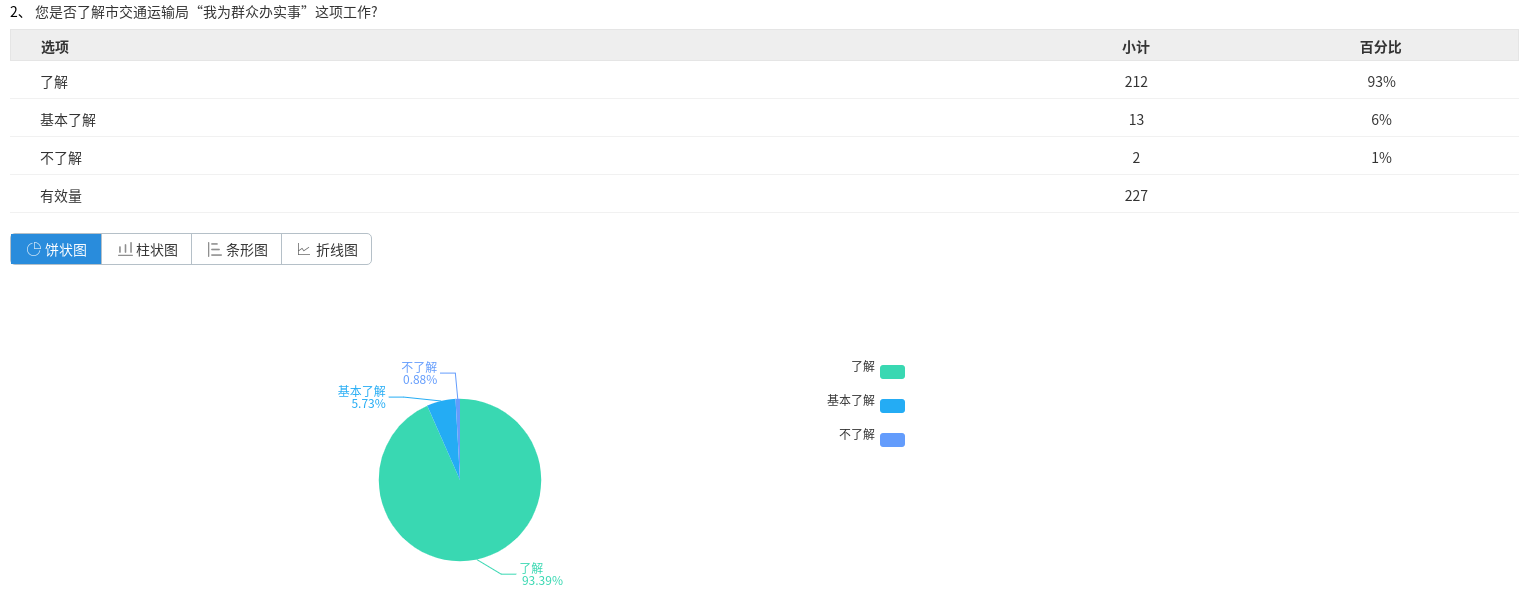Click the 百分比 column header
This screenshot has width=1529, height=612.
point(1381,47)
